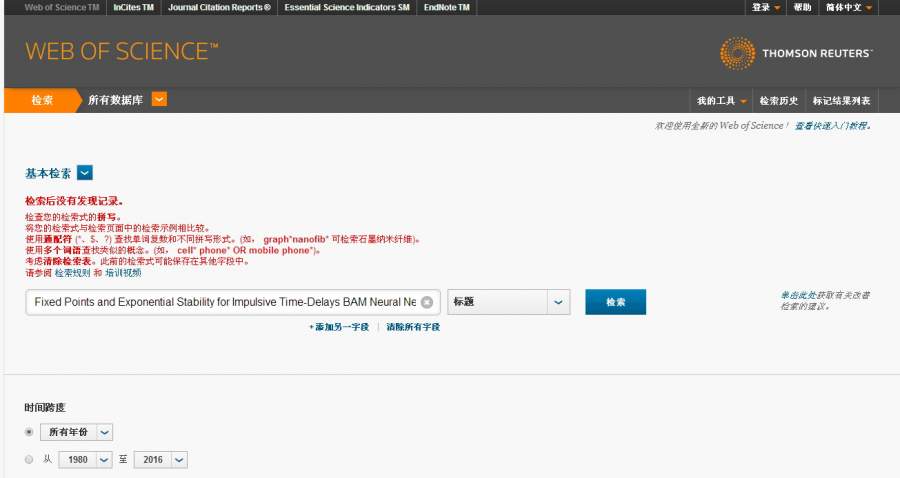Open the 培训视频 link
This screenshot has width=900, height=478.
pyautogui.click(x=123, y=273)
